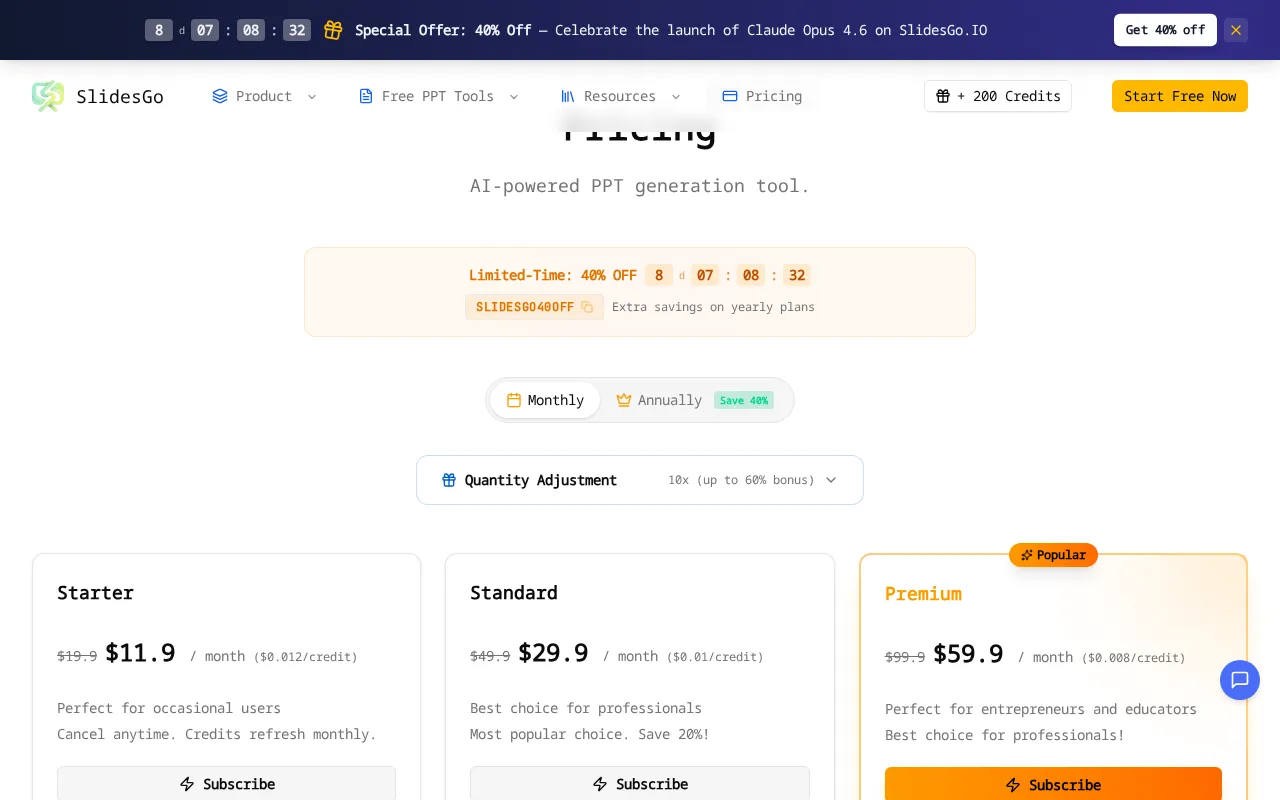
Task: Switch billing to Annually
Action: (x=695, y=400)
